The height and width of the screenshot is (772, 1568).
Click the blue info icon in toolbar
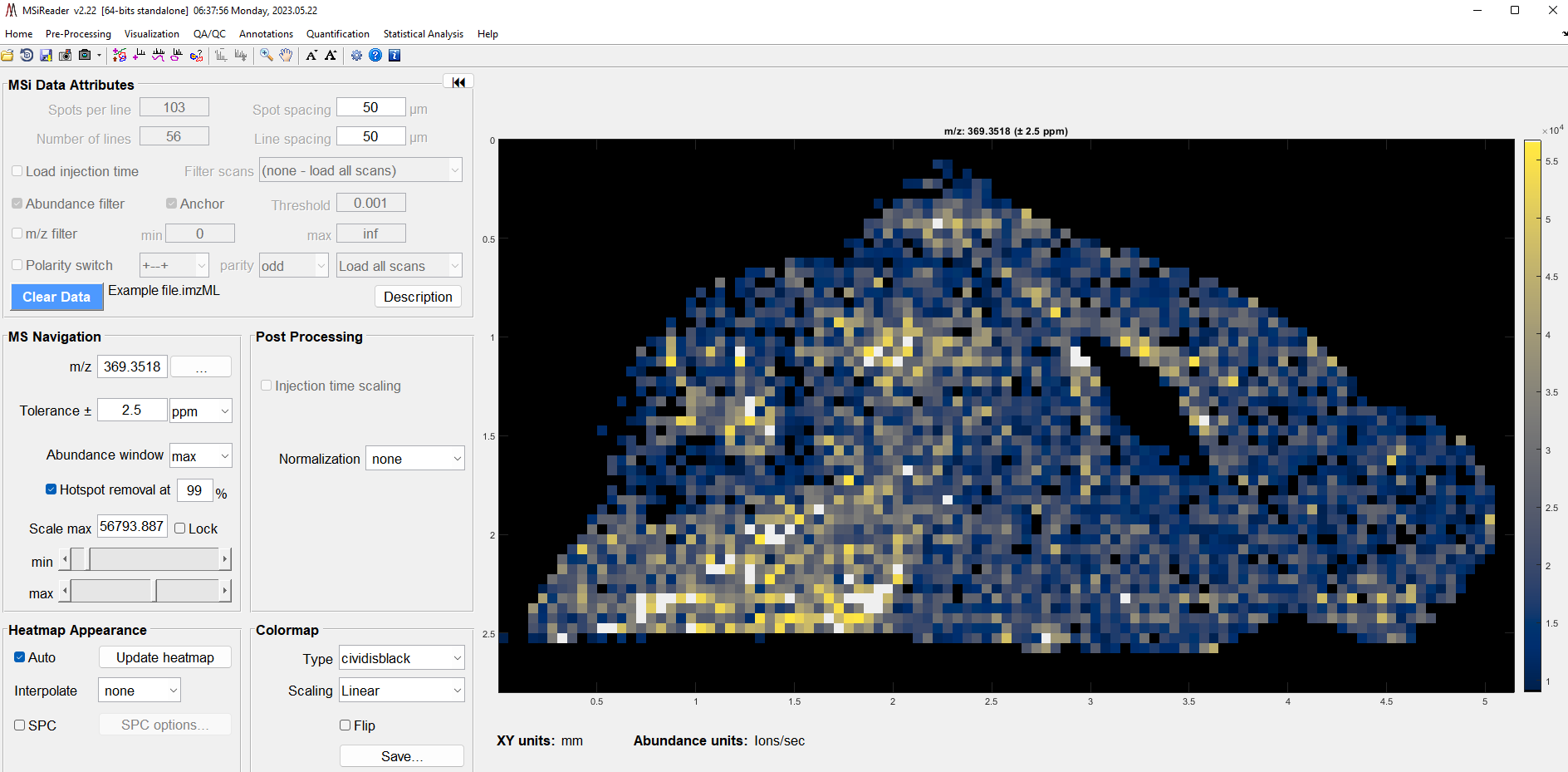pos(394,56)
